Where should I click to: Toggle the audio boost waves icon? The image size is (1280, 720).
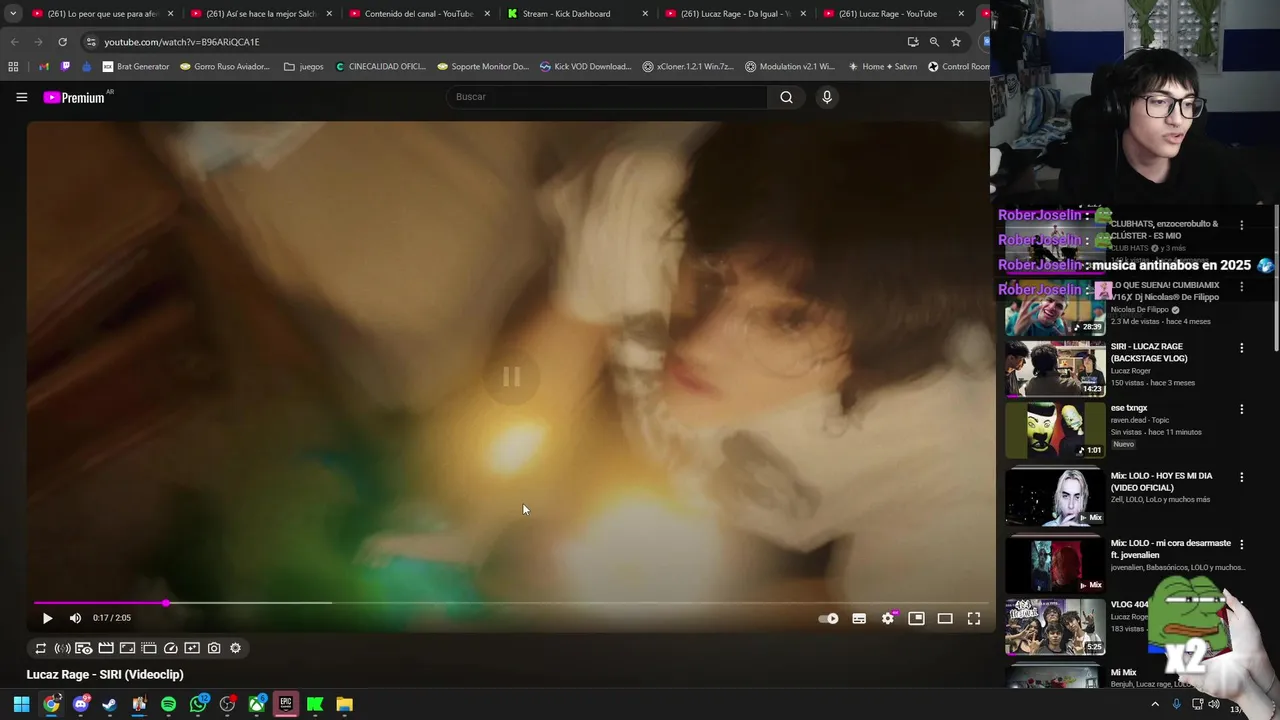tap(62, 648)
